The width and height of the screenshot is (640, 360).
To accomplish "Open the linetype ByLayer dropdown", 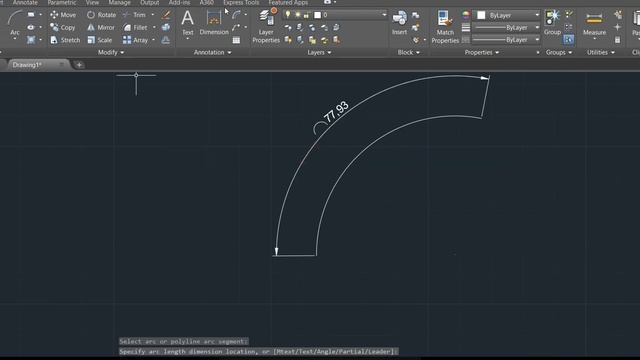I will (506, 40).
